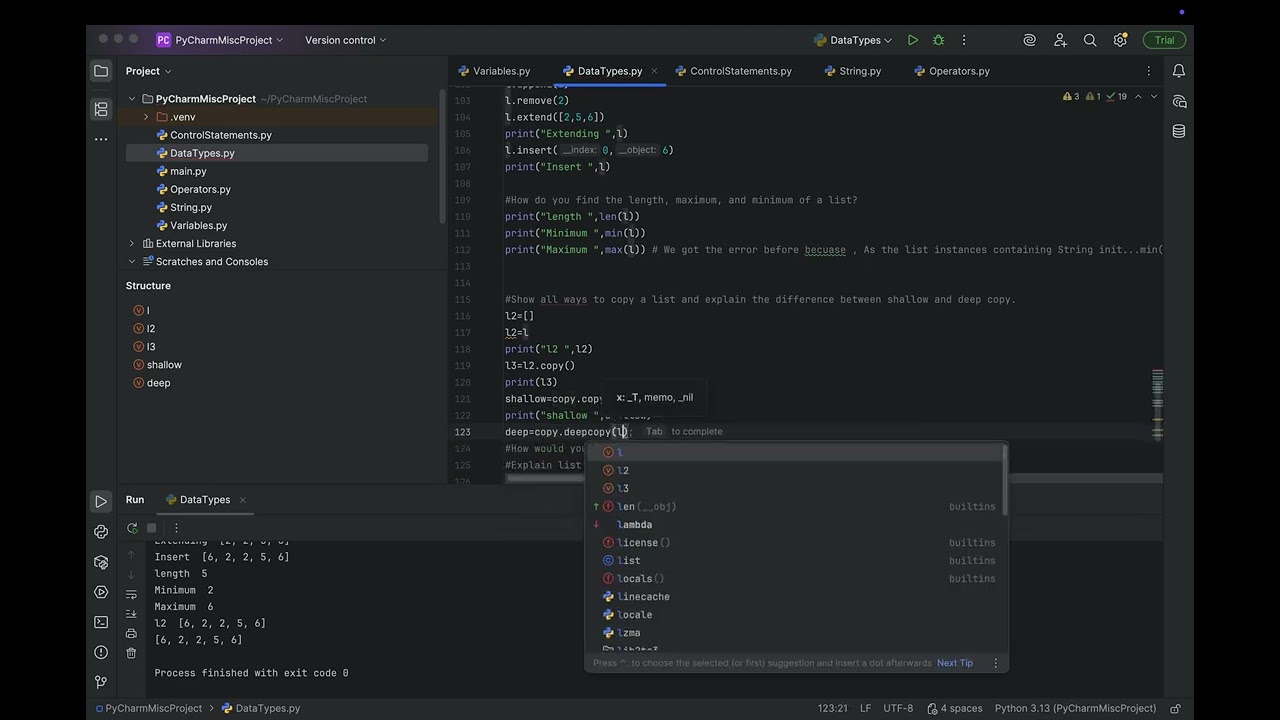Switch to ControlStatements.py tab
Image resolution: width=1280 pixels, height=720 pixels.
[x=733, y=71]
